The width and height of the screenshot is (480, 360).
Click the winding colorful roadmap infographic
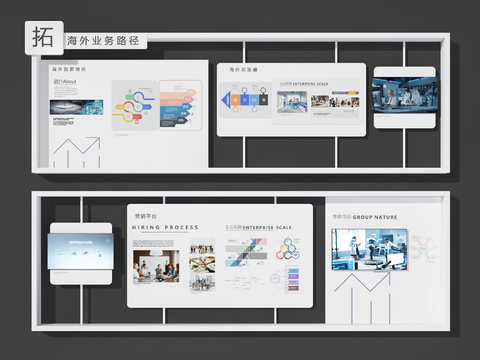coord(135,105)
